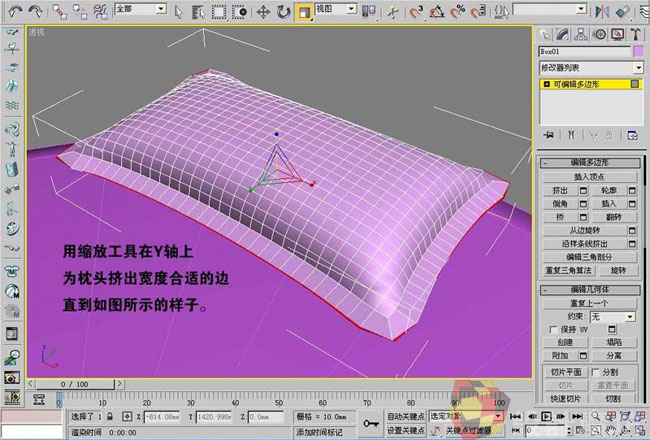Image resolution: width=650 pixels, height=440 pixels.
Task: Click the Pin Stack icon below modifier stack
Action: [549, 135]
